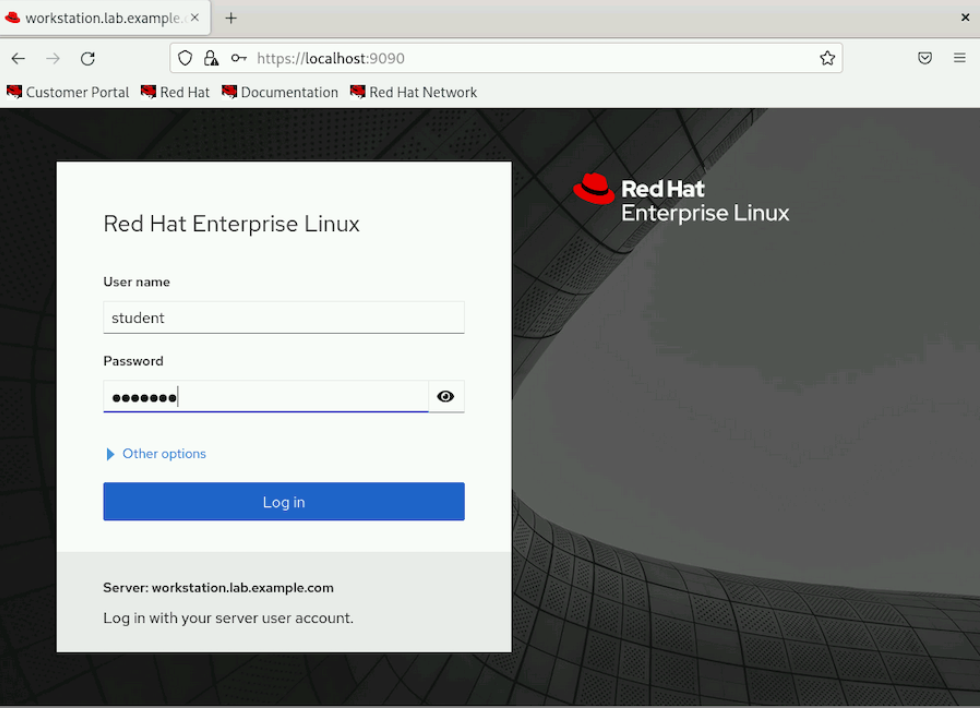Go back using the browser back arrow
Screen dimensions: 980x708
(x=18, y=58)
